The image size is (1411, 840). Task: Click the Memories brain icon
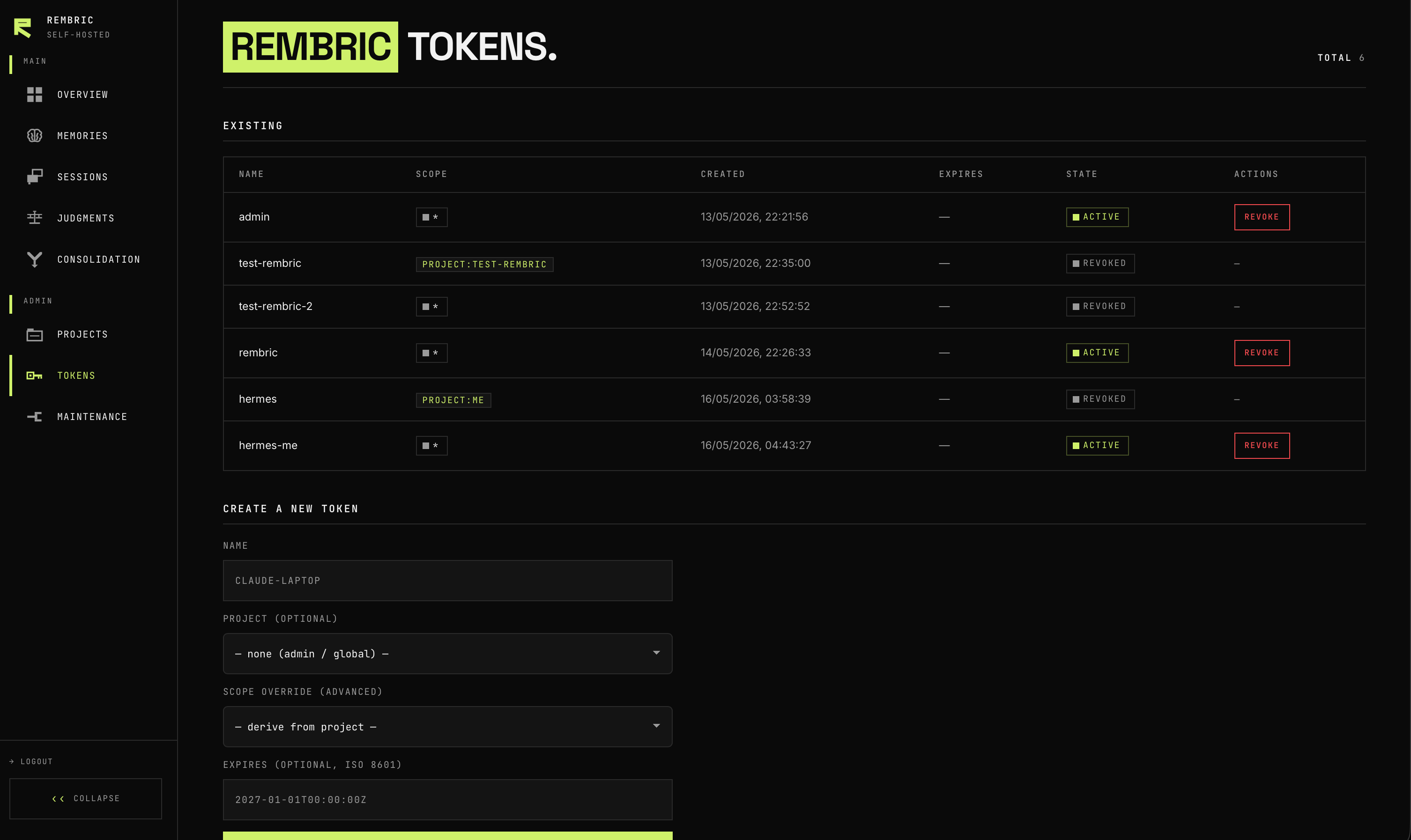point(35,136)
